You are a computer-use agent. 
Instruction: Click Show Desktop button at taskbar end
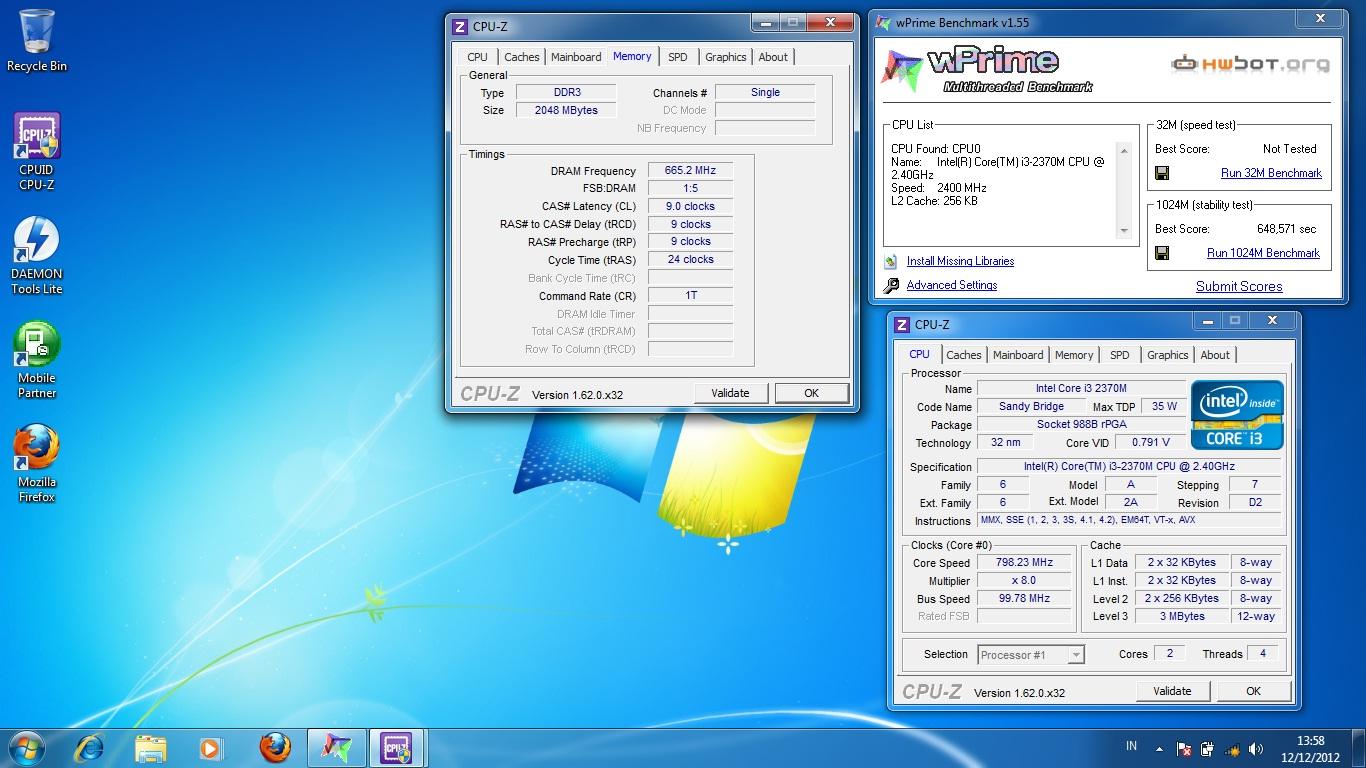click(x=1359, y=748)
